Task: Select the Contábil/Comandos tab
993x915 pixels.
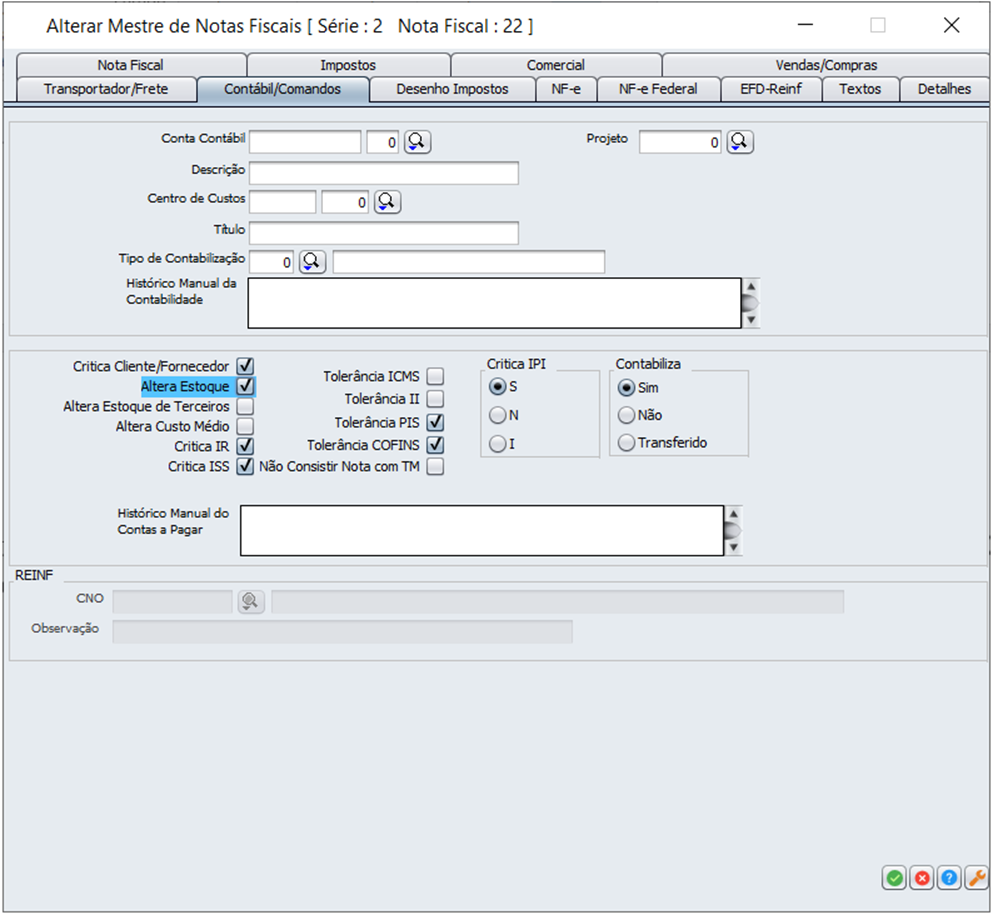Action: click(282, 89)
